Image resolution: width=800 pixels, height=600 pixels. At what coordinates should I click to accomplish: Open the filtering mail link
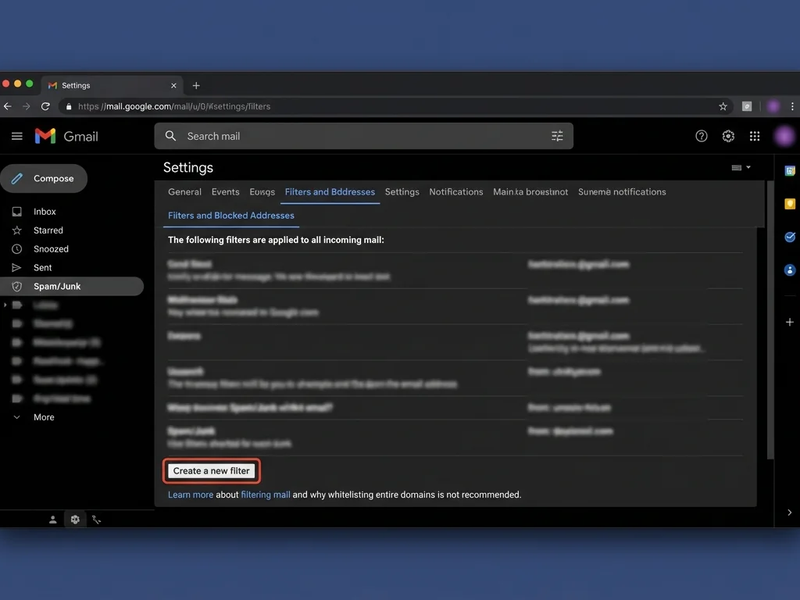266,493
